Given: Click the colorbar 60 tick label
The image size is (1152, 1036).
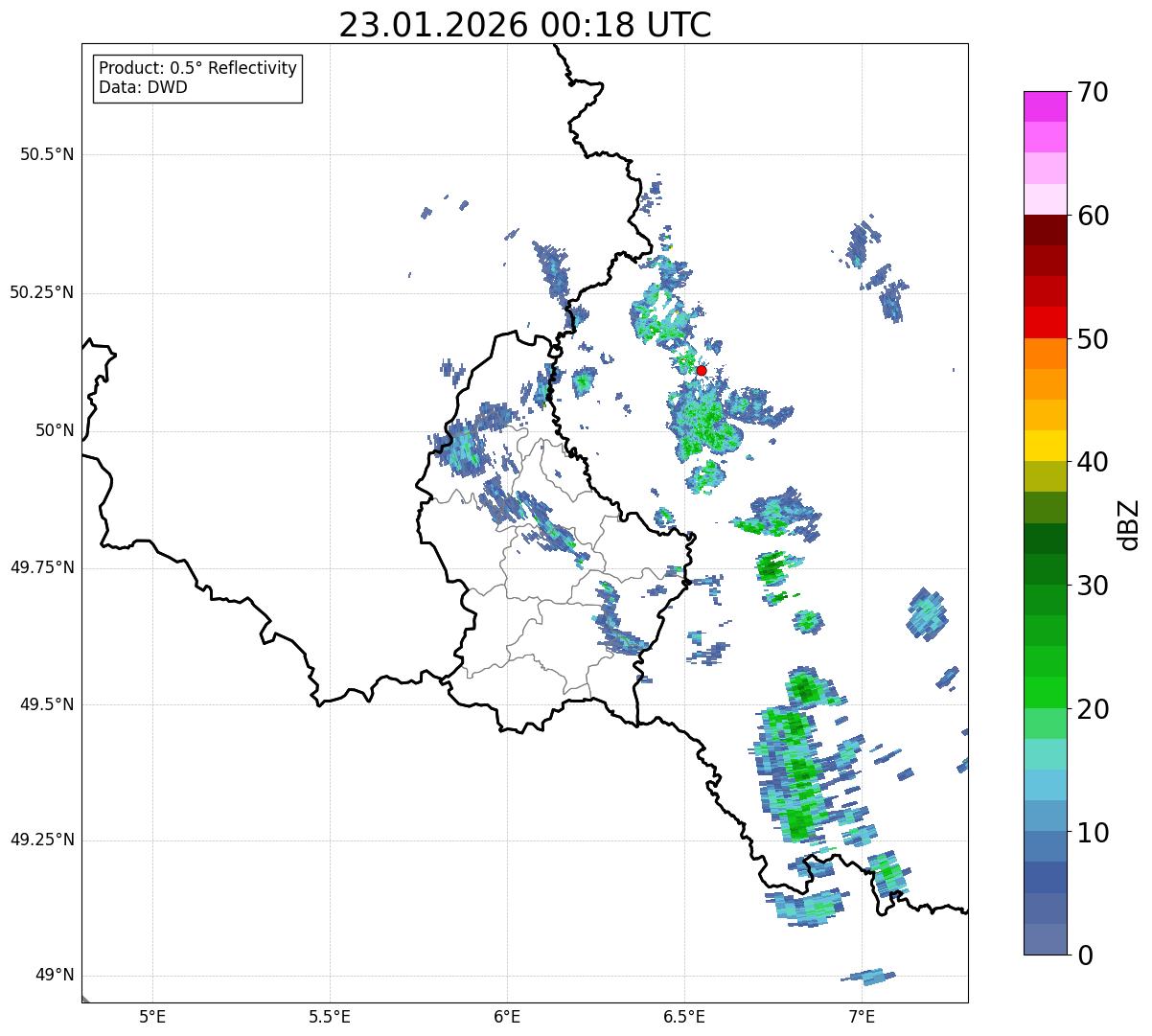Looking at the screenshot, I should [1092, 216].
